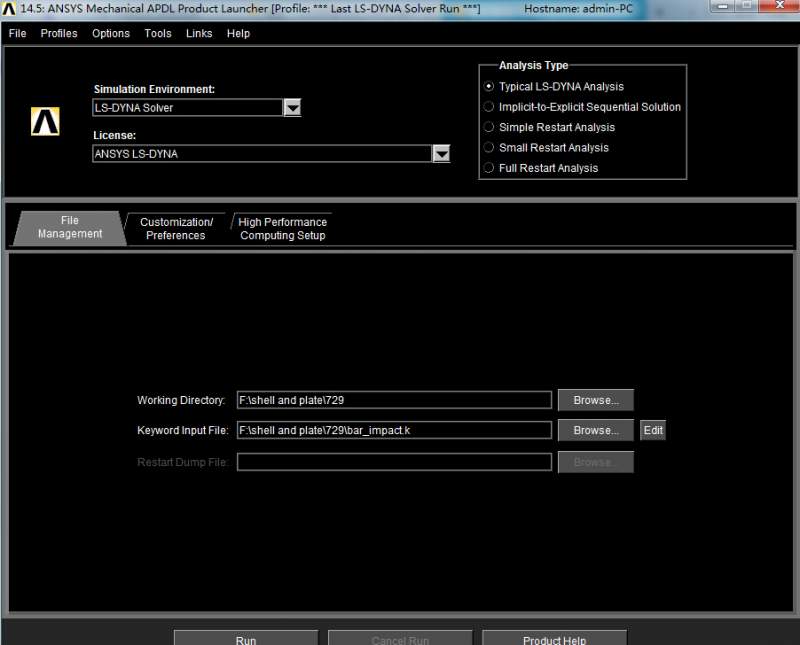
Task: Click the Run button
Action: (246, 638)
